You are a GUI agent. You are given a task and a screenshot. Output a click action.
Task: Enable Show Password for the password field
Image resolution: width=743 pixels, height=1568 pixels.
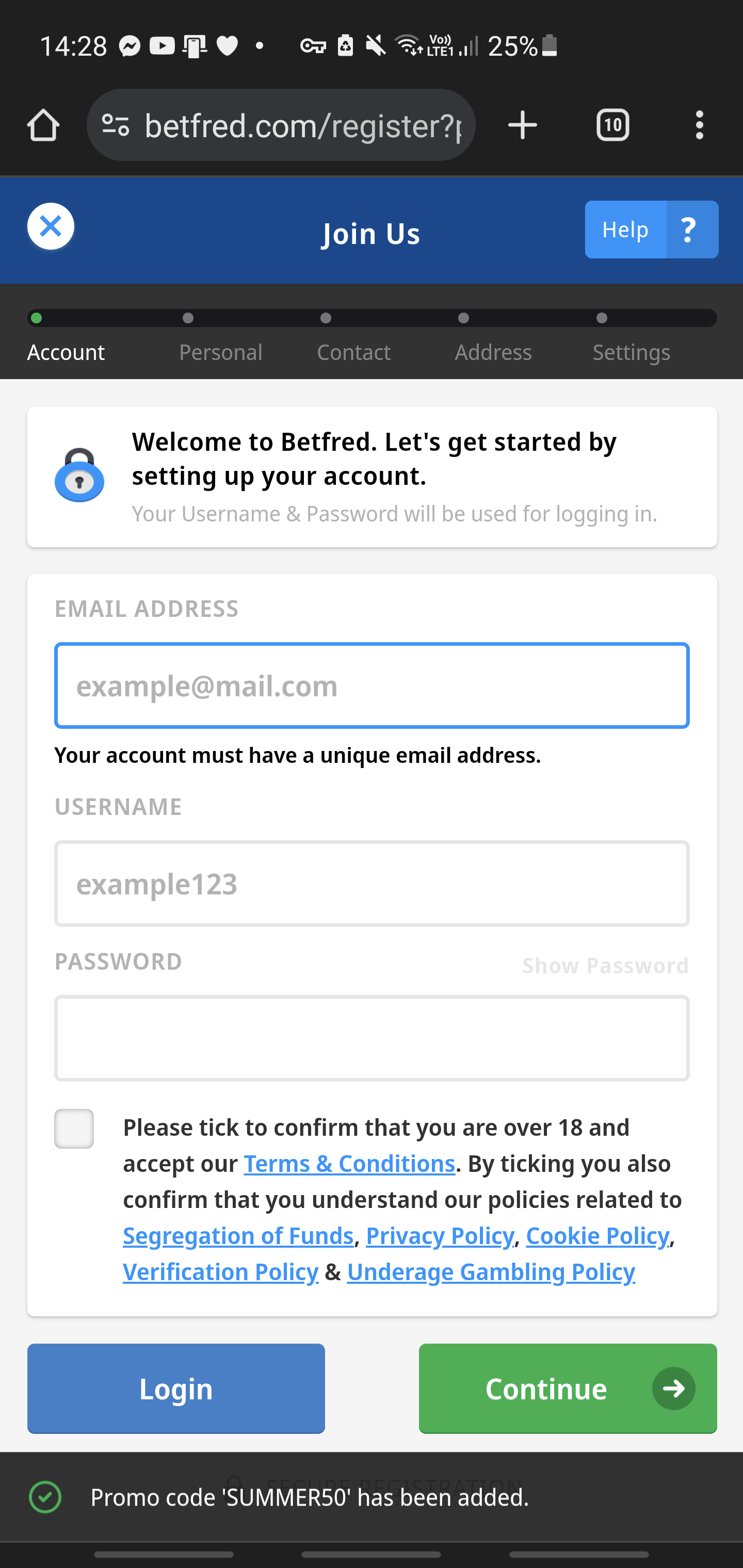[x=605, y=965]
